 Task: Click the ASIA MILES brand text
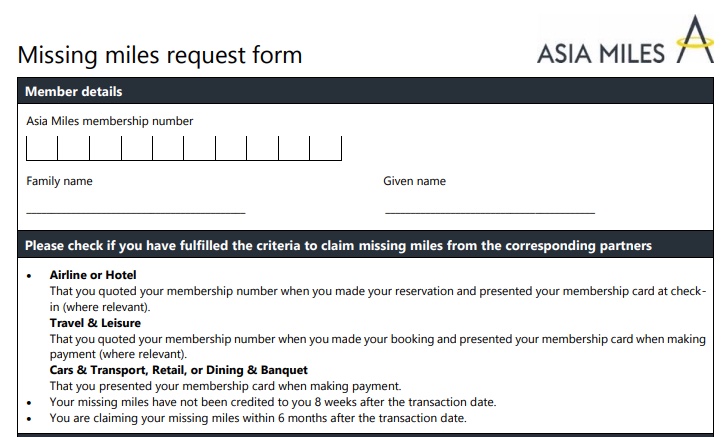tap(601, 54)
